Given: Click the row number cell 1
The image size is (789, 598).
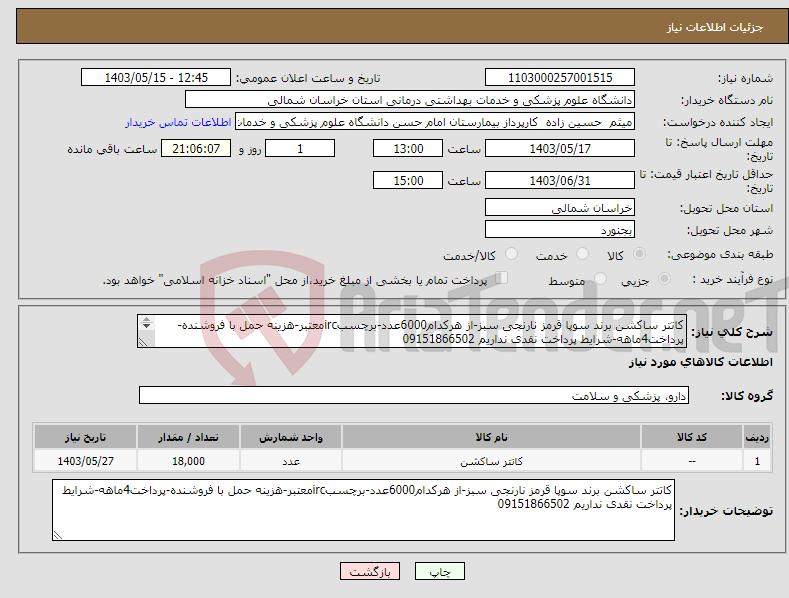Looking at the screenshot, I should pyautogui.click(x=757, y=461).
